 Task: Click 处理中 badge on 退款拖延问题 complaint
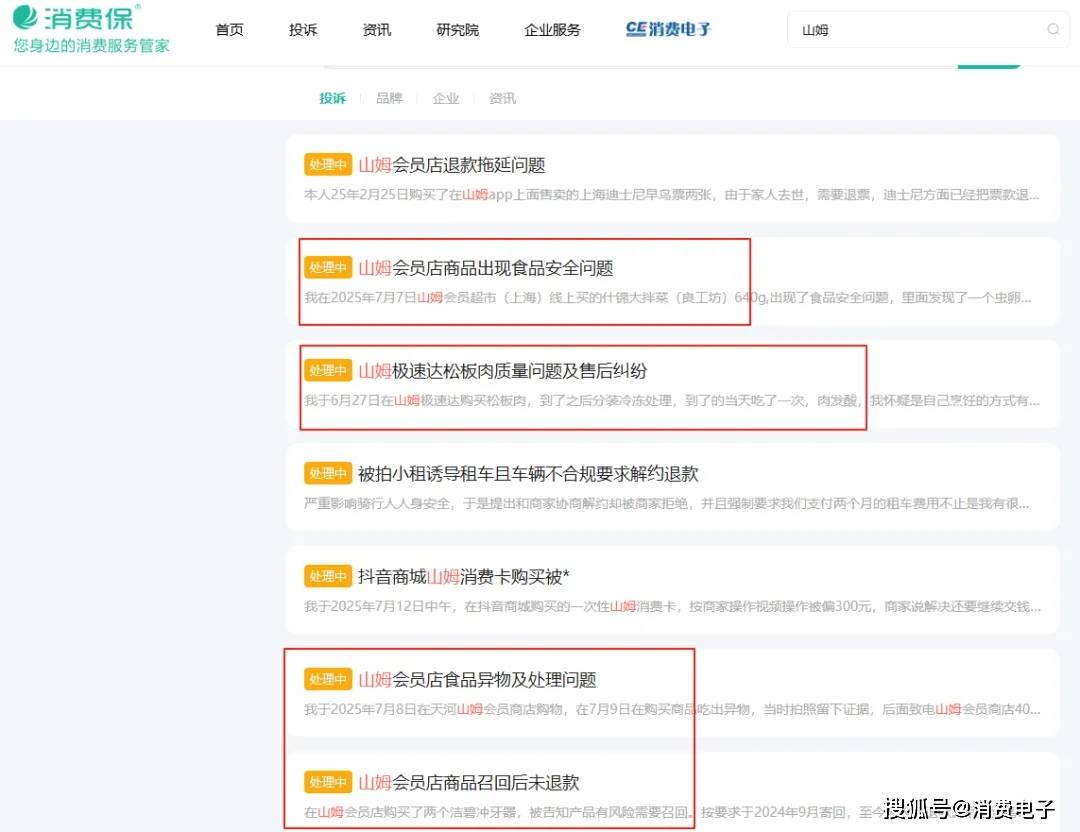[x=328, y=165]
